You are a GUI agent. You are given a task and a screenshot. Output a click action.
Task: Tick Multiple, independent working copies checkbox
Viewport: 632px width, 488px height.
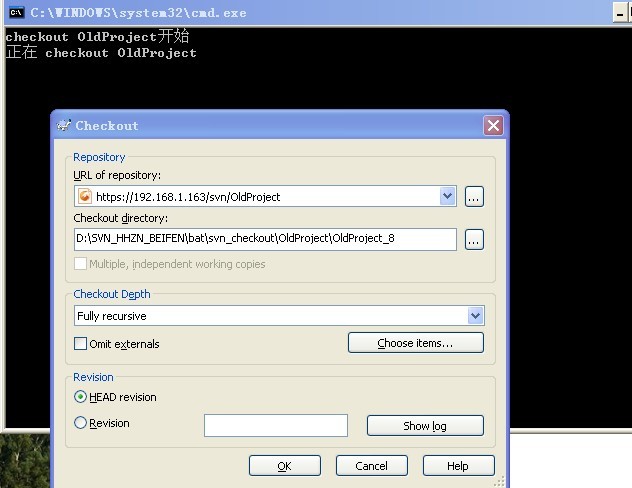click(81, 264)
